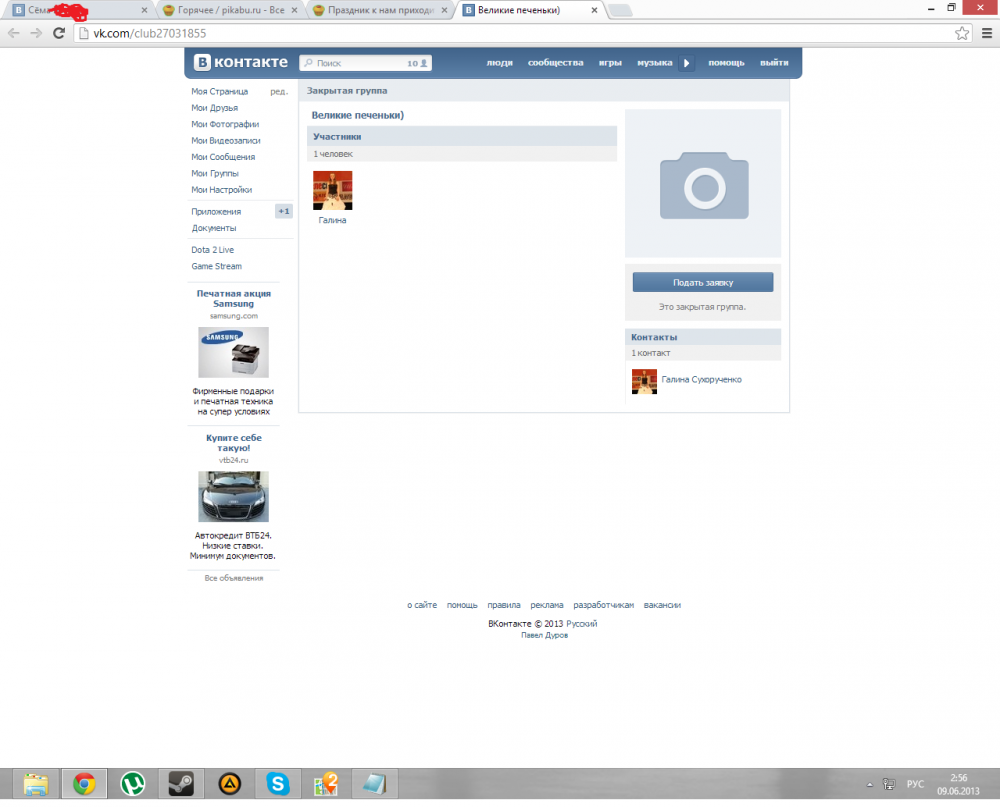Show hidden system tray icons arrow
The height and width of the screenshot is (807, 1000).
pos(869,784)
